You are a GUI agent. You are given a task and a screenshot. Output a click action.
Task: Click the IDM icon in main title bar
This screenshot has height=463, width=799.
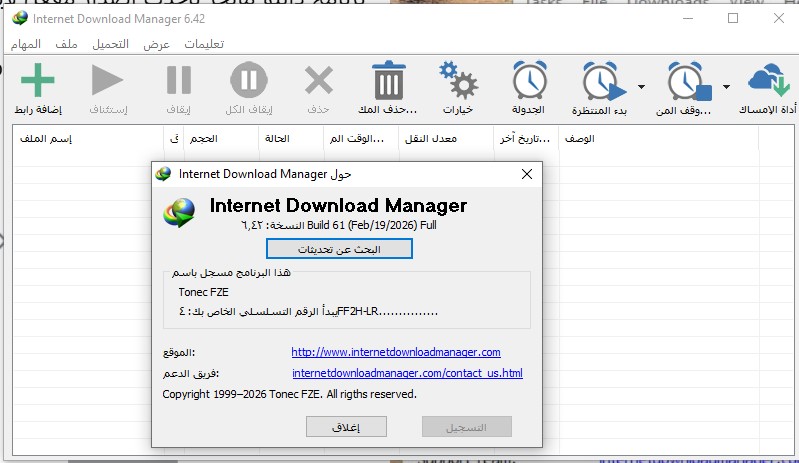pyautogui.click(x=20, y=18)
